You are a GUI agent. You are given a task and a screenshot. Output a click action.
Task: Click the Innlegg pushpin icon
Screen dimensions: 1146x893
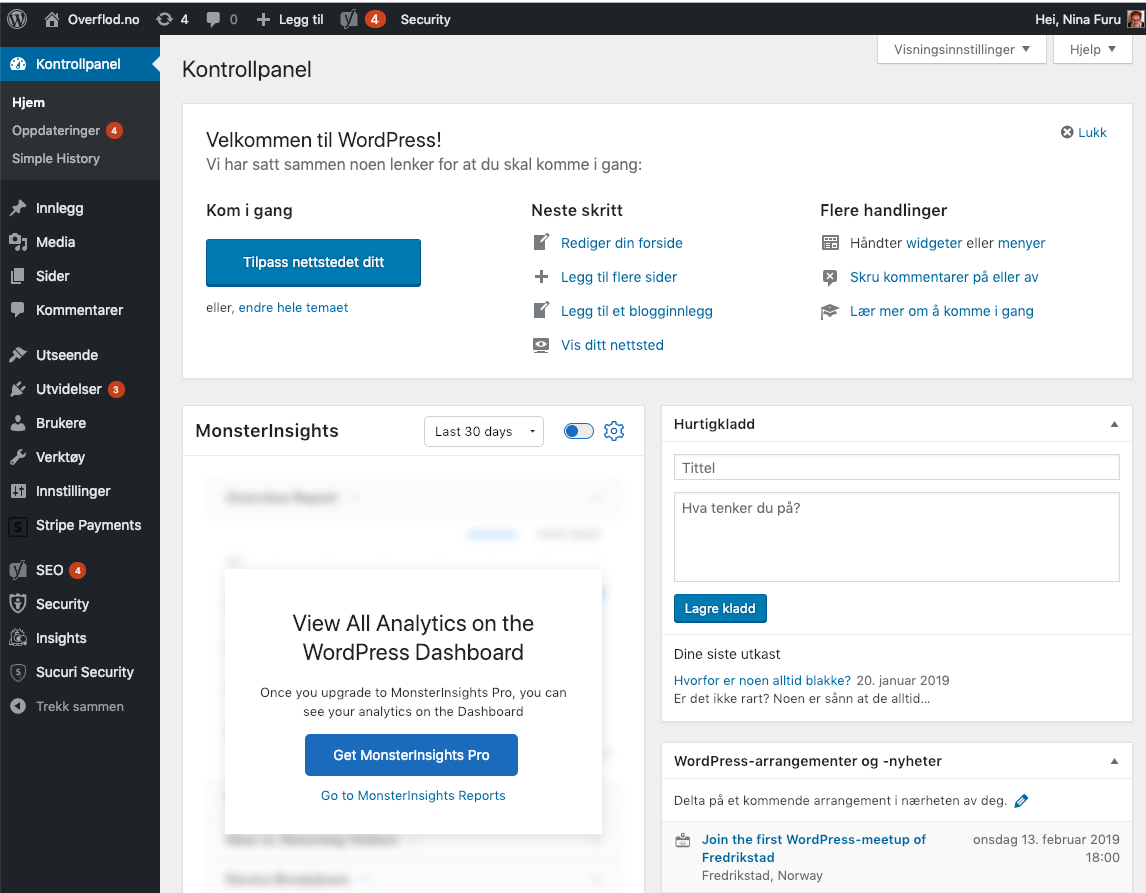point(18,208)
